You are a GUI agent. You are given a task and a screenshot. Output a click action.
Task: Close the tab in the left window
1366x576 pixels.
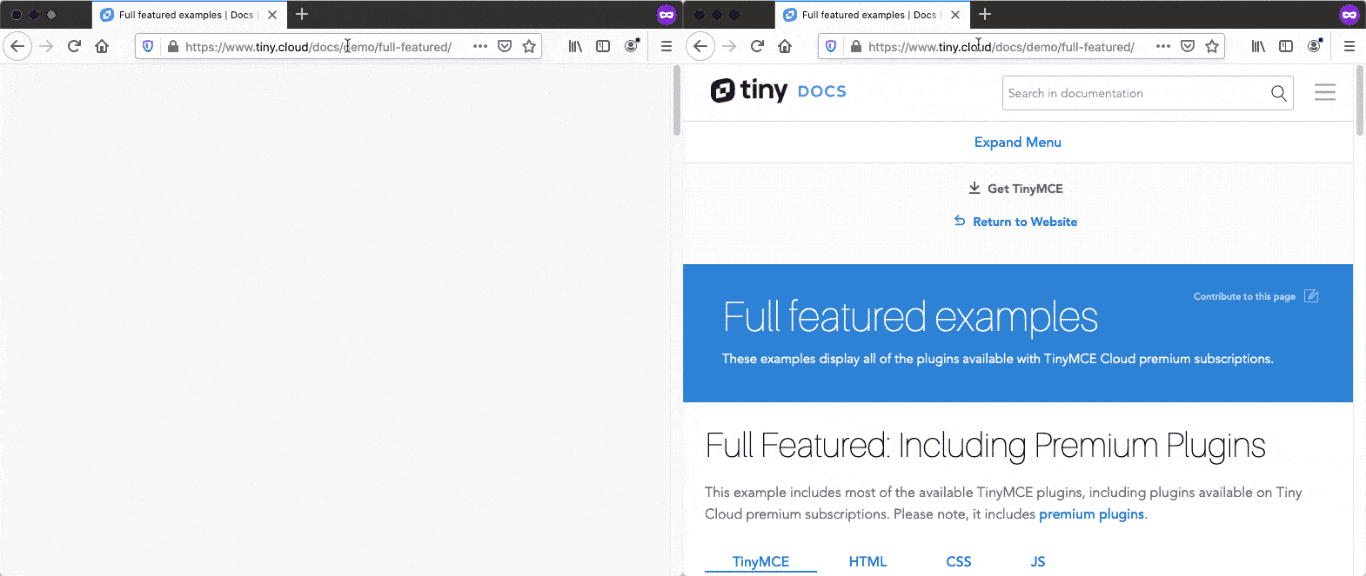(x=272, y=15)
